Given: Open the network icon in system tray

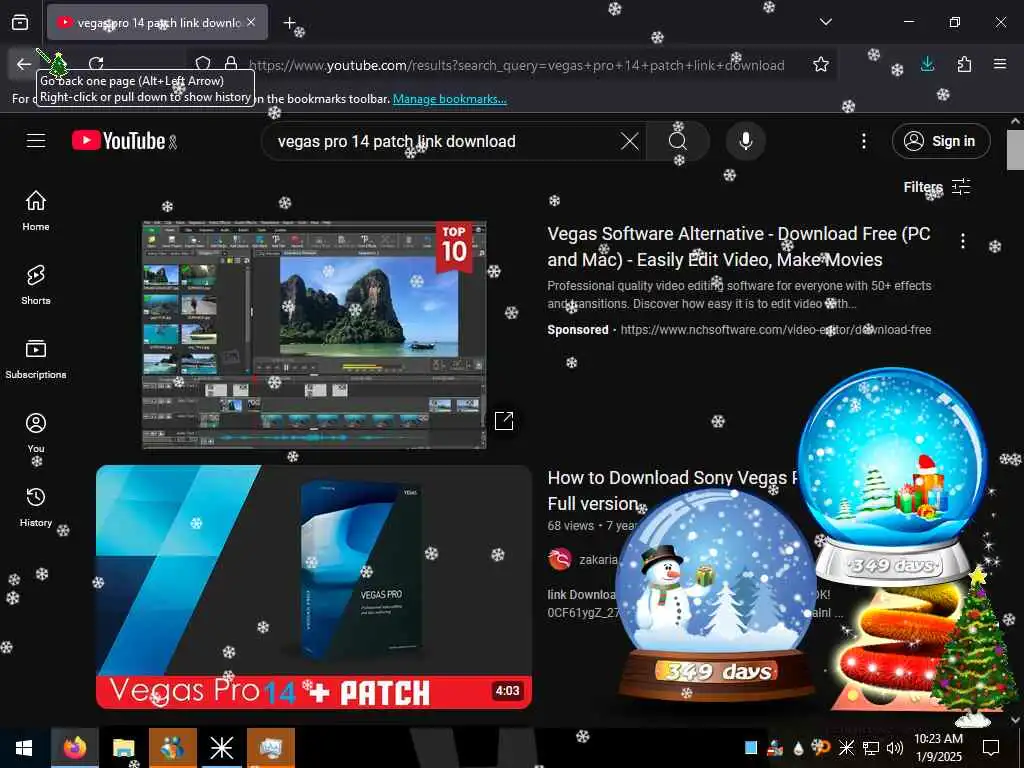Looking at the screenshot, I should tap(871, 748).
